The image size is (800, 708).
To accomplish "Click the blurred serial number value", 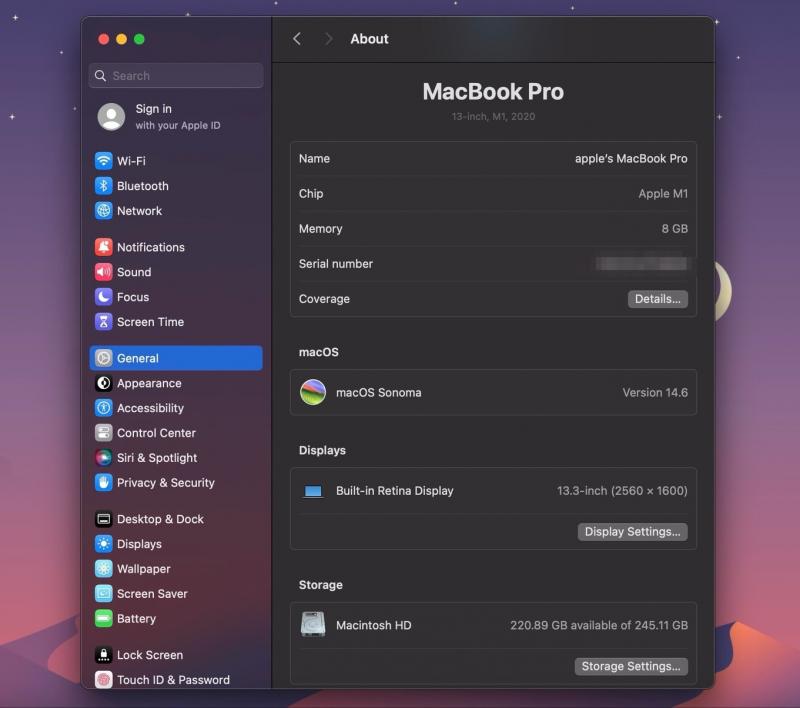I will [641, 264].
